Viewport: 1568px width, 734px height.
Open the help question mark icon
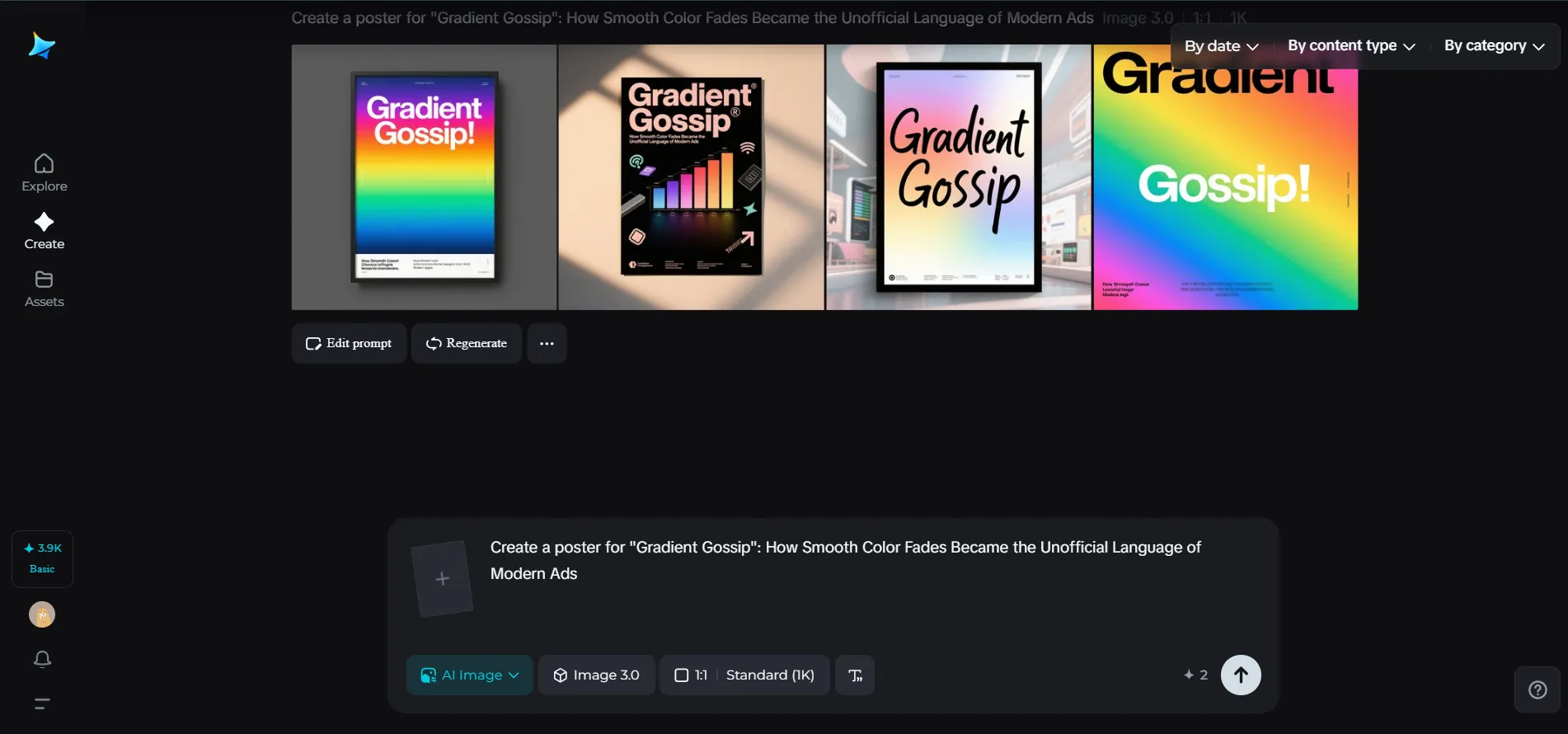[x=1537, y=689]
